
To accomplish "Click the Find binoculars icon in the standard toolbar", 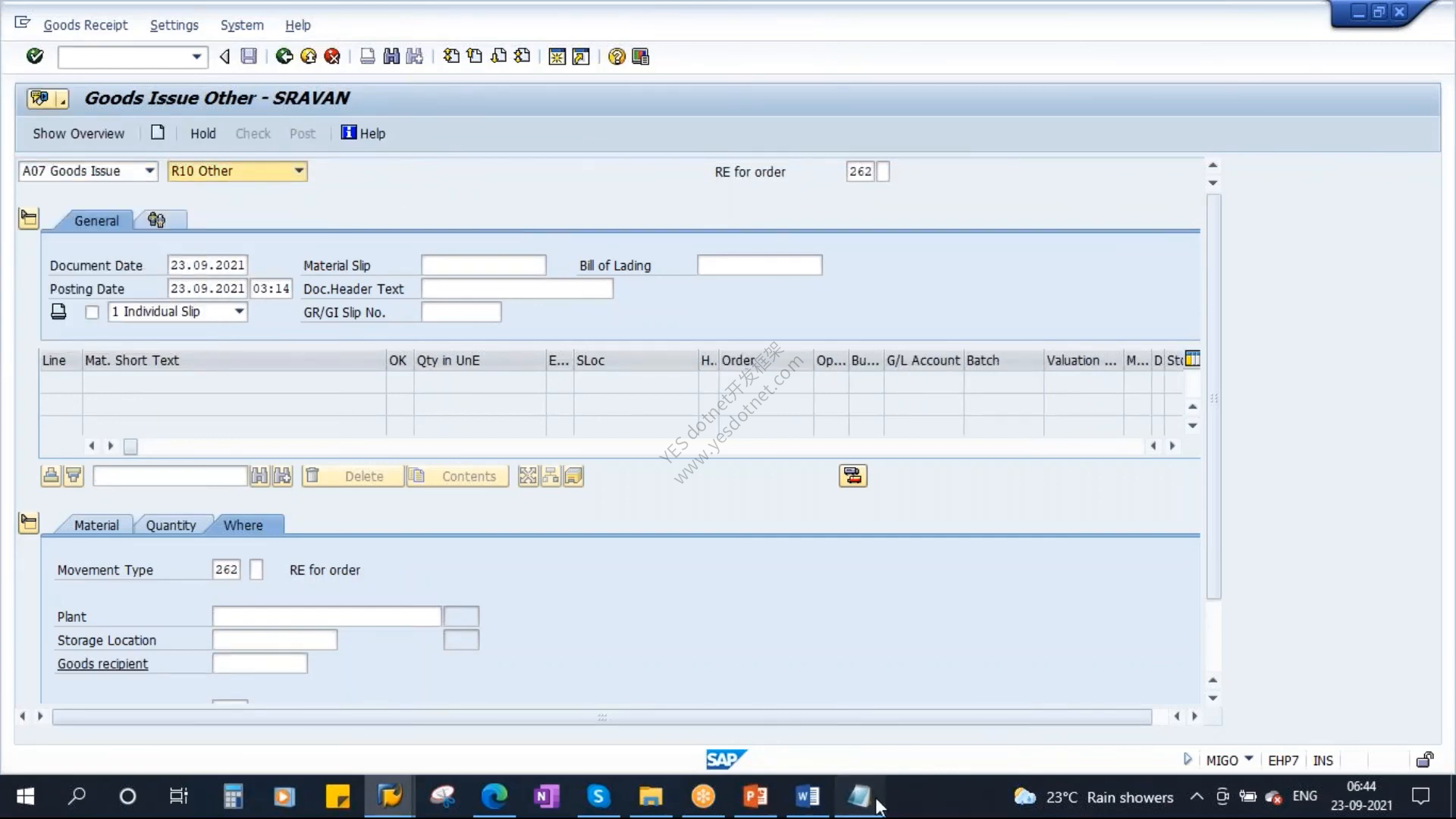I will [x=391, y=56].
